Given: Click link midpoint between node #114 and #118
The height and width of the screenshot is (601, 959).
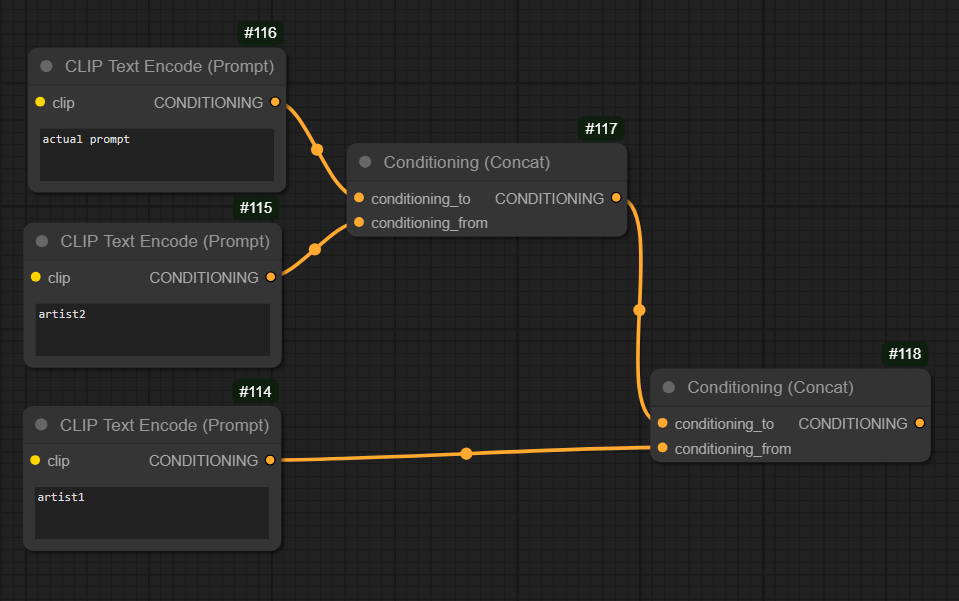Looking at the screenshot, I should (466, 454).
